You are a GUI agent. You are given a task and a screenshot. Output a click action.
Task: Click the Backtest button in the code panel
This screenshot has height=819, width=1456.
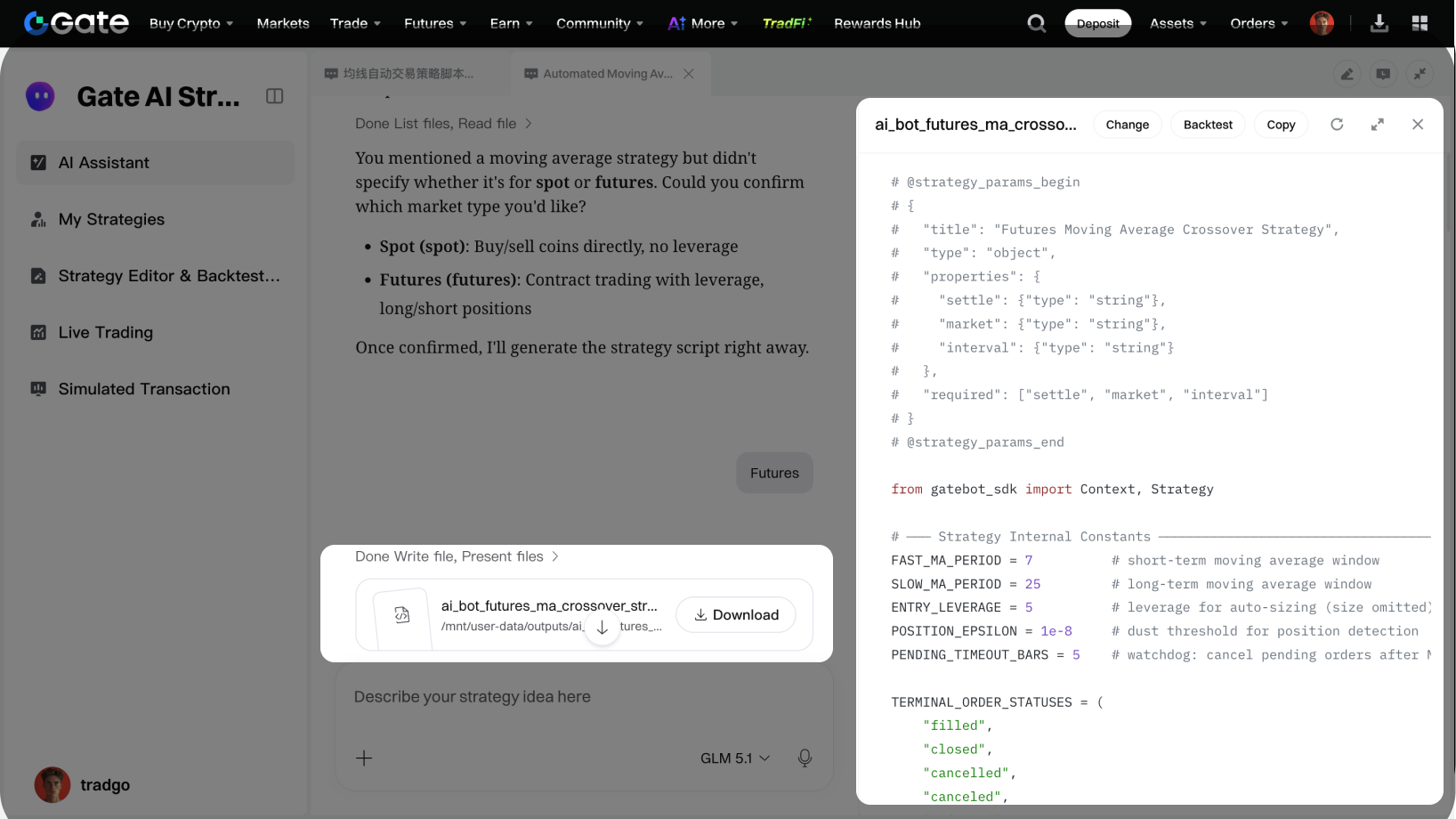[x=1208, y=125]
